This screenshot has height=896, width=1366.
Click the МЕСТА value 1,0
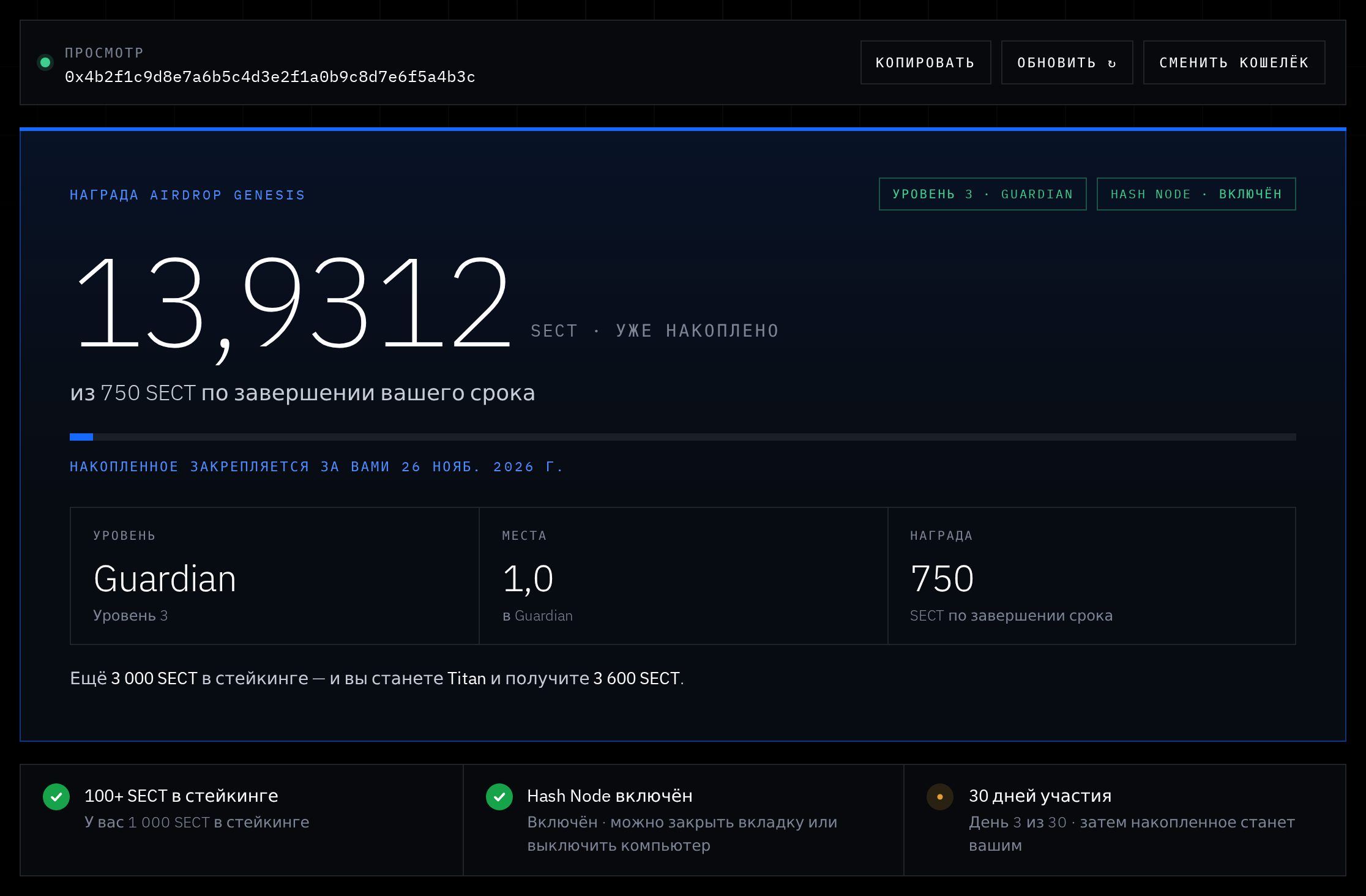coord(528,579)
